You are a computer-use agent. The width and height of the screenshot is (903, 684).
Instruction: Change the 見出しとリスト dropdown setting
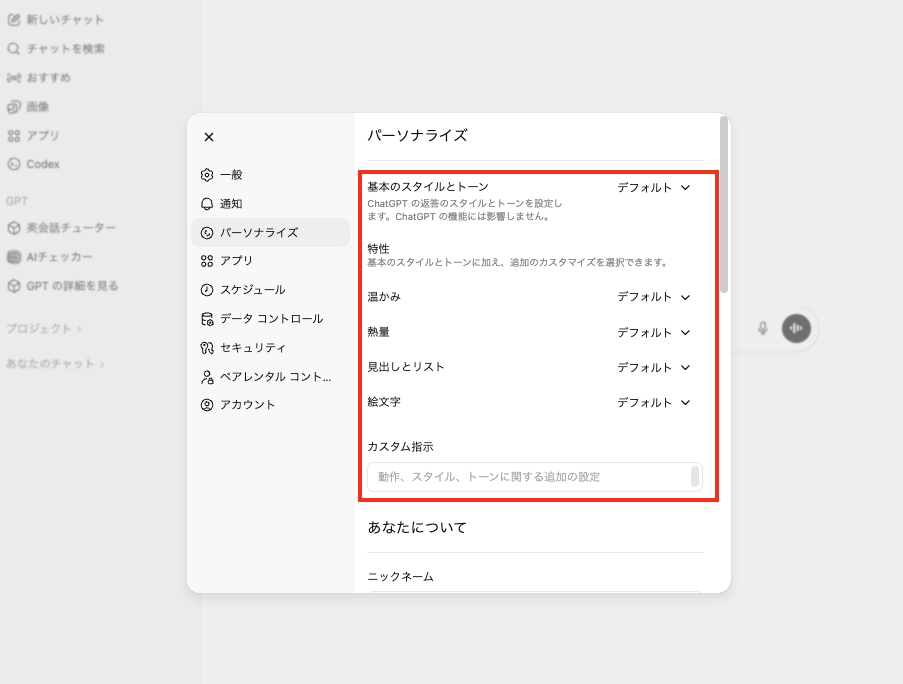(x=654, y=367)
